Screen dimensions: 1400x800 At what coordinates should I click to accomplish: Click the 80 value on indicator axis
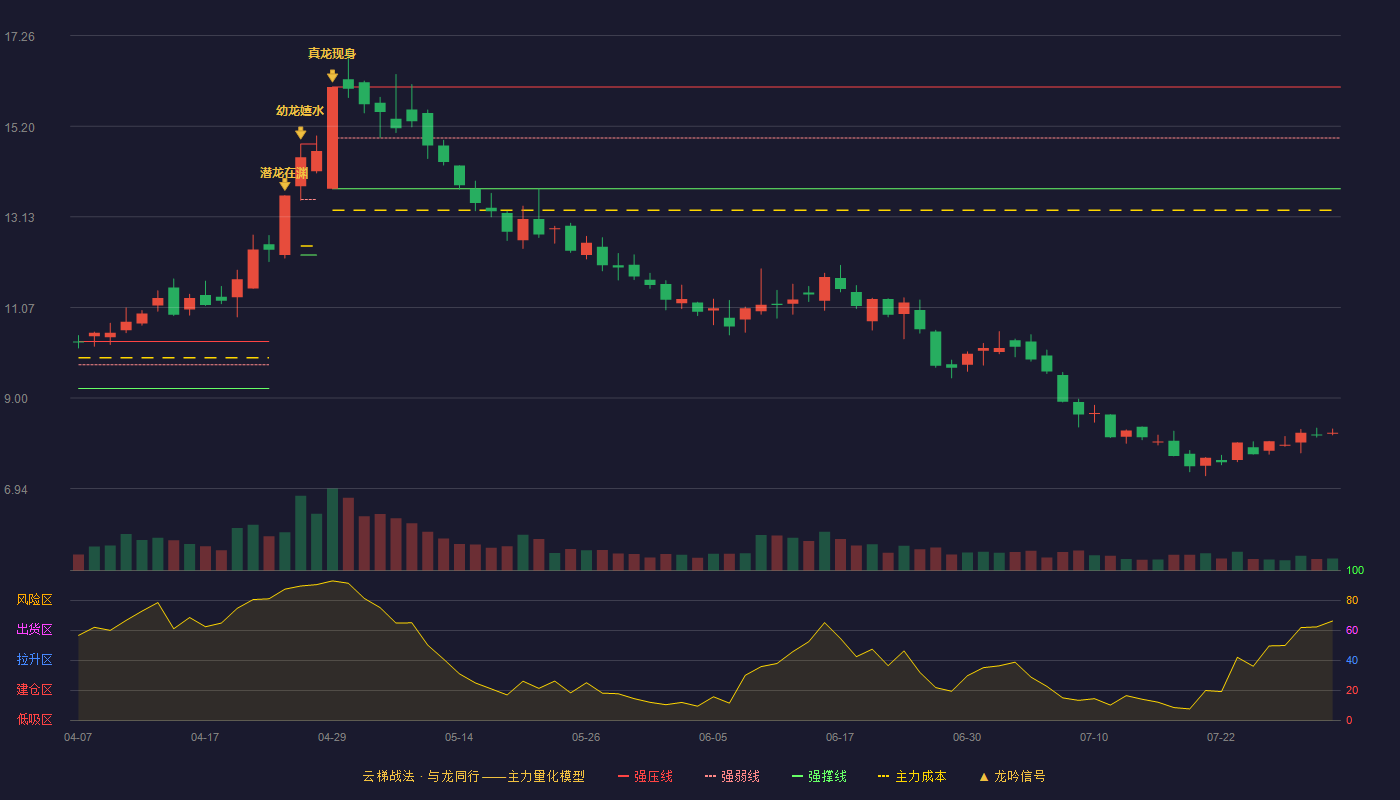[1352, 600]
